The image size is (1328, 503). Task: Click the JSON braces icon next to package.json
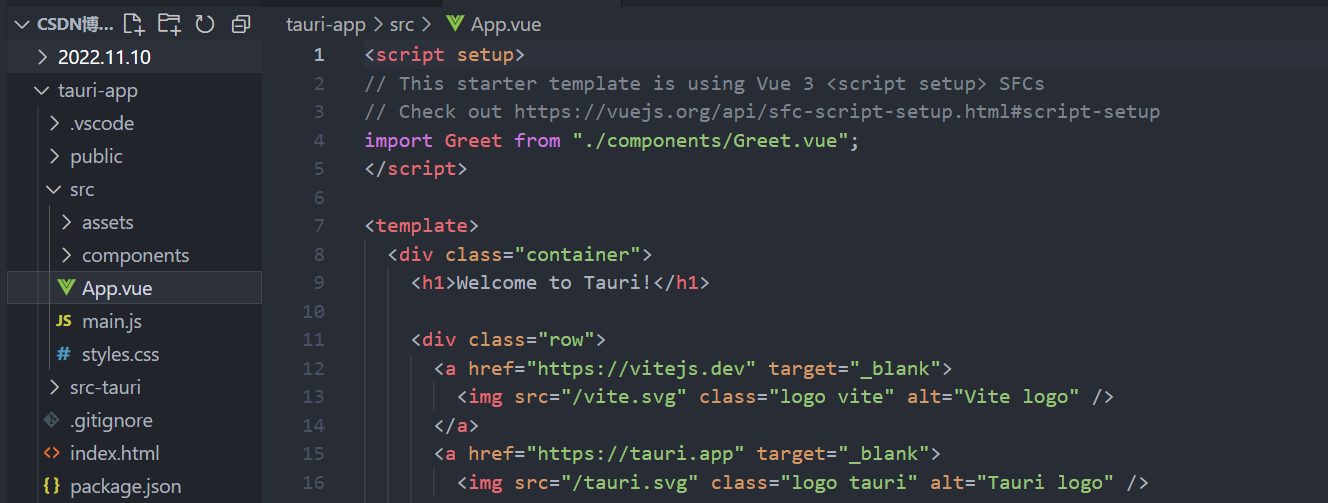point(52,486)
